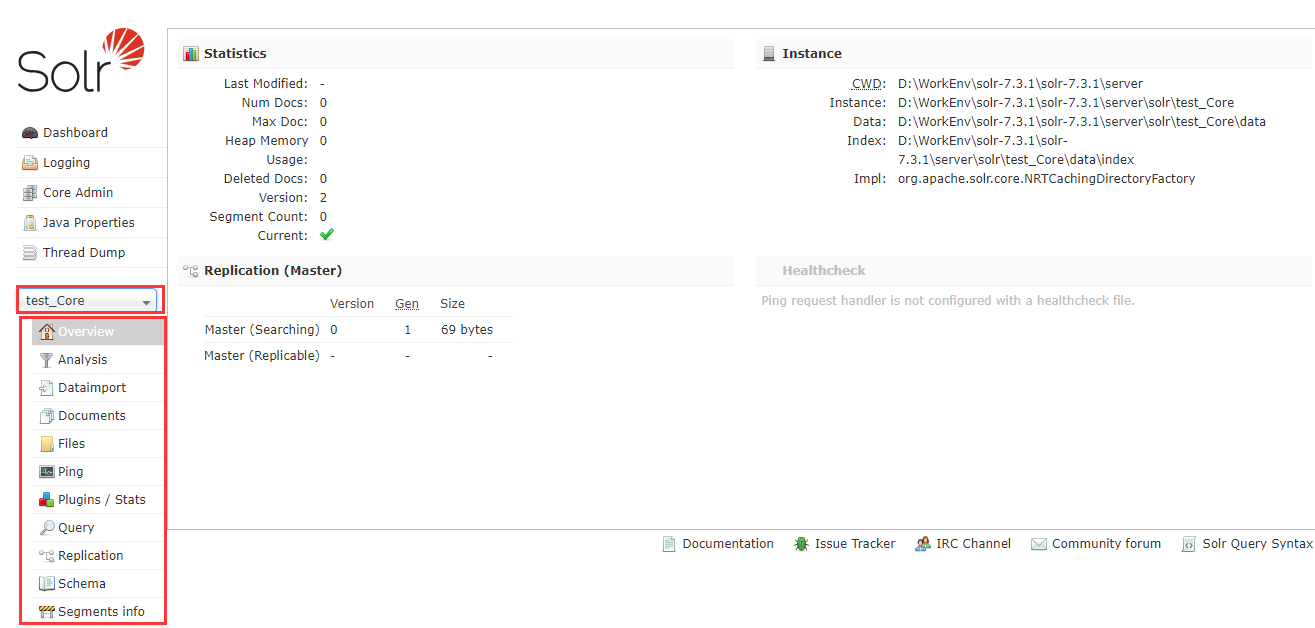Click the Schema book icon
The width and height of the screenshot is (1315, 628).
point(47,584)
